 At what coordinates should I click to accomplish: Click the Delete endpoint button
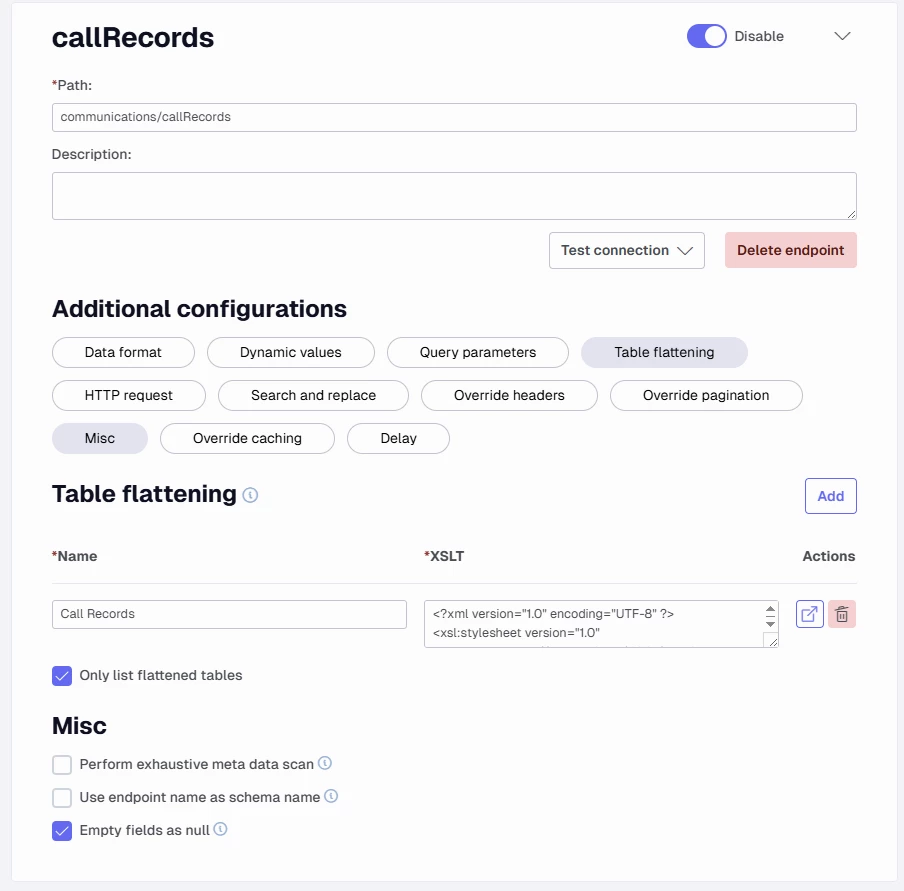coord(790,250)
